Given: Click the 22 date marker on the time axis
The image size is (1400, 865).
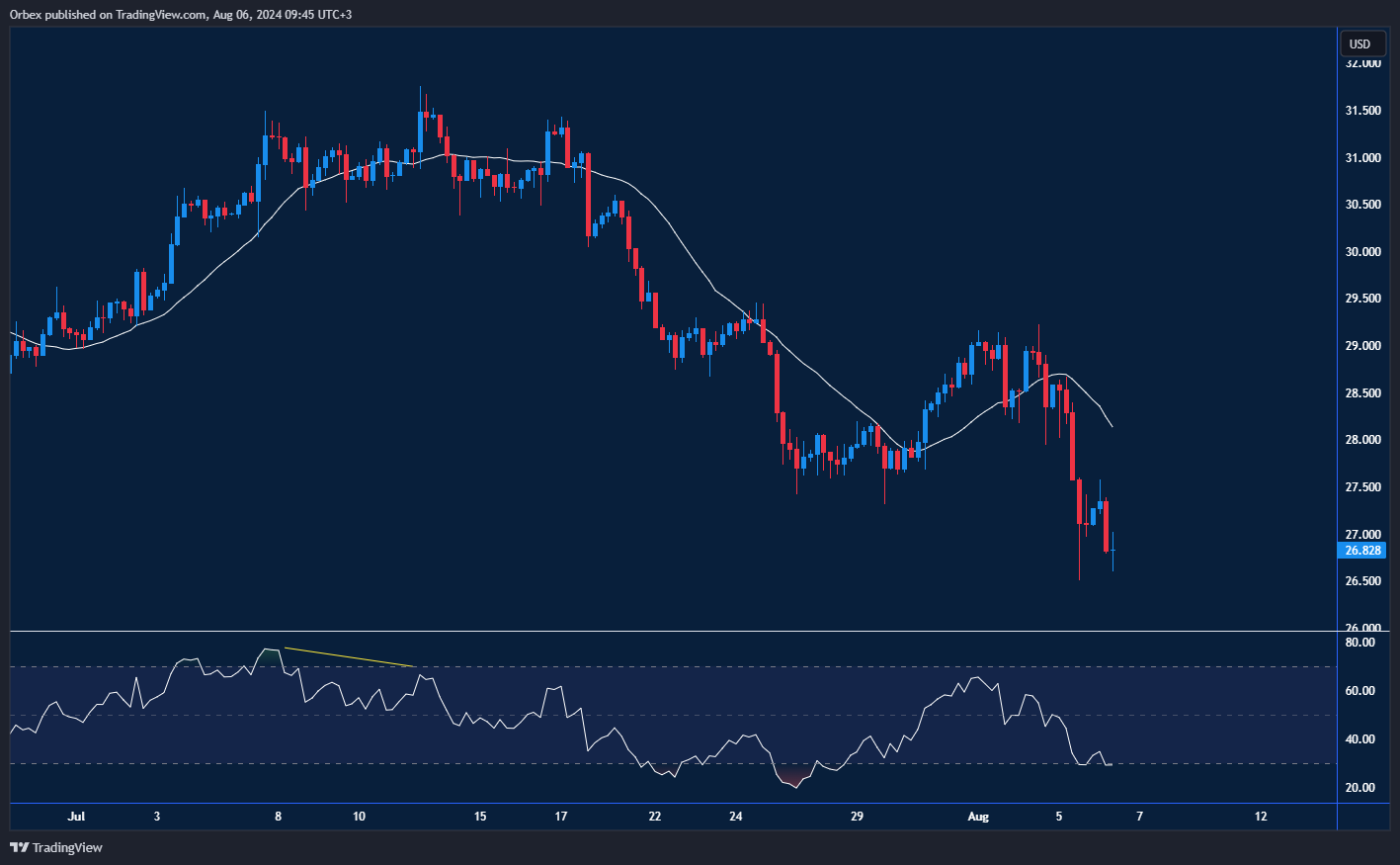Looking at the screenshot, I should coord(654,817).
